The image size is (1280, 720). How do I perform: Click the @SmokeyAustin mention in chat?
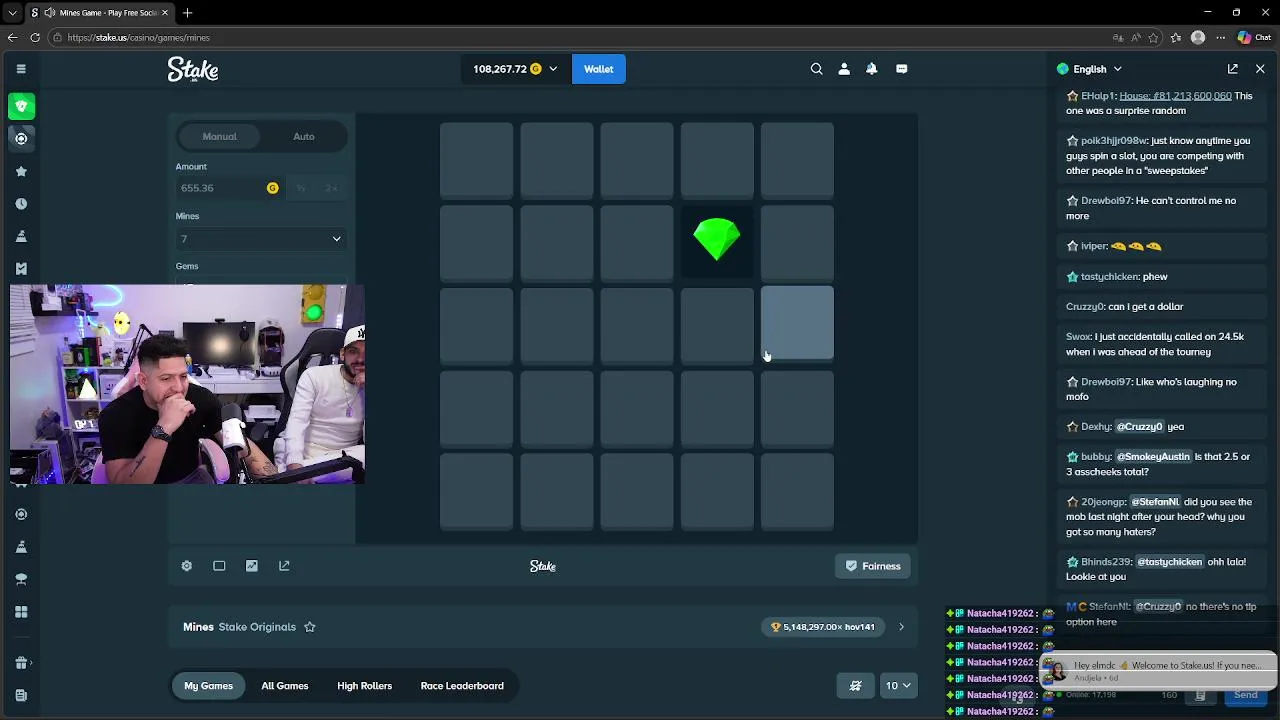[x=1153, y=457]
